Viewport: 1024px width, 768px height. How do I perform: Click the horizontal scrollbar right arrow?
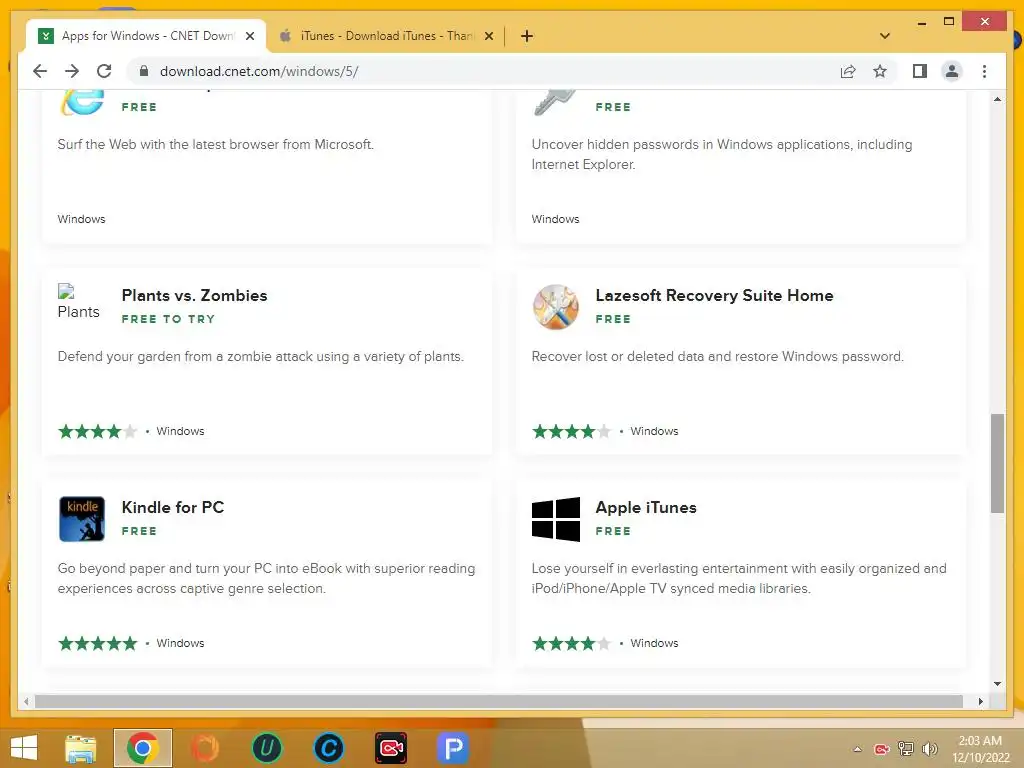point(981,701)
